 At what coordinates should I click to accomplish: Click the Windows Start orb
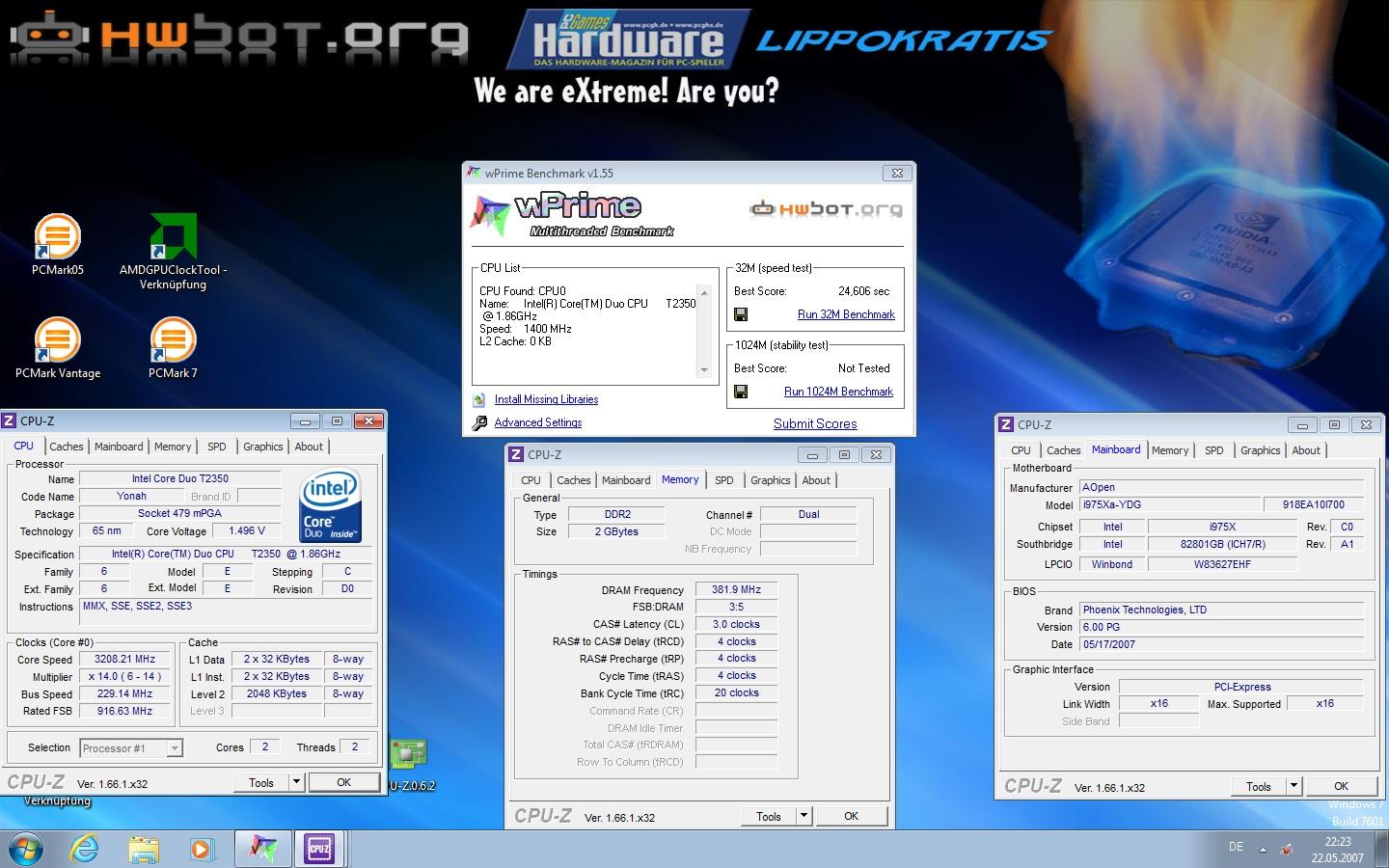(24, 849)
